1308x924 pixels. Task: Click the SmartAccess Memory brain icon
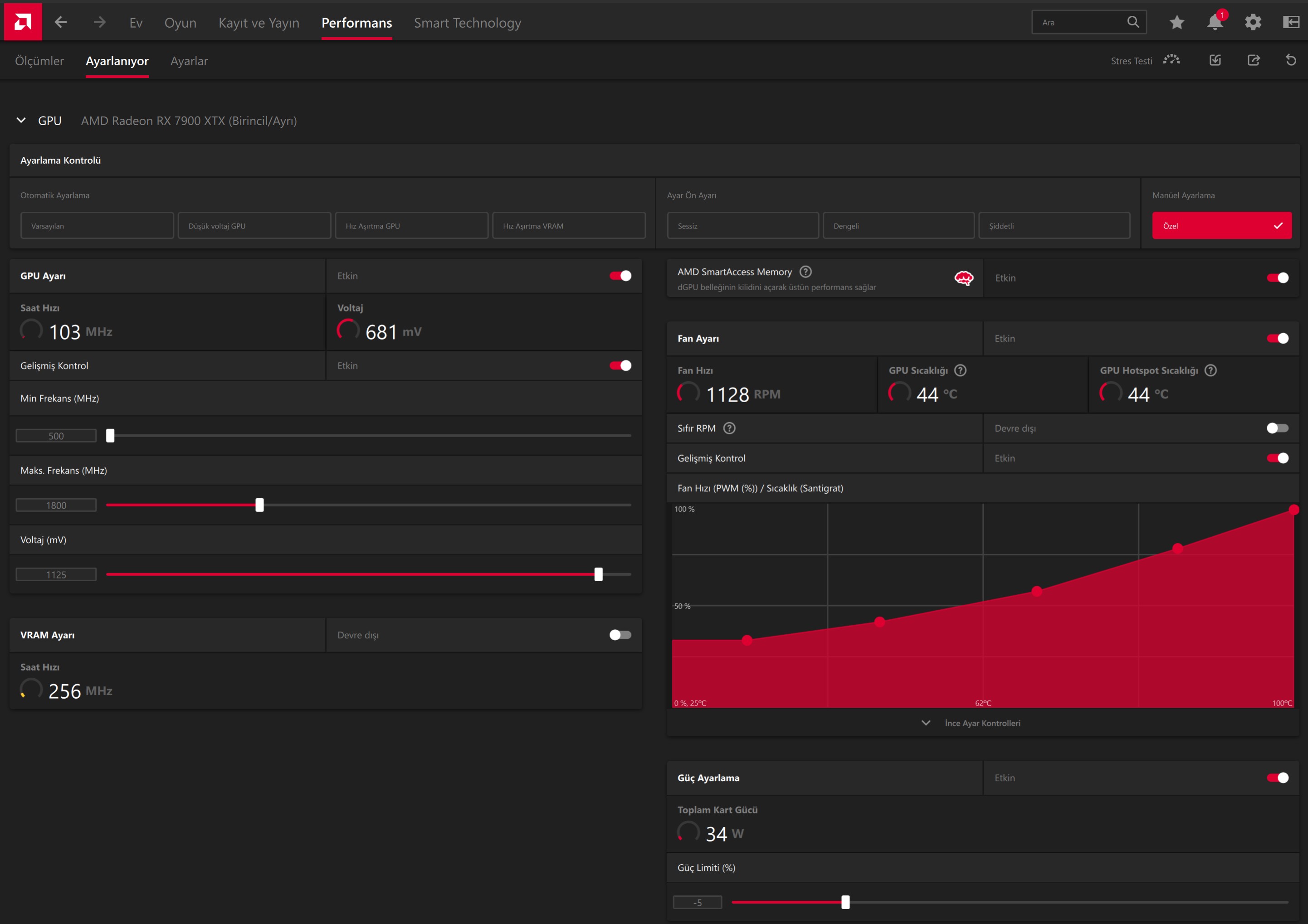[963, 278]
